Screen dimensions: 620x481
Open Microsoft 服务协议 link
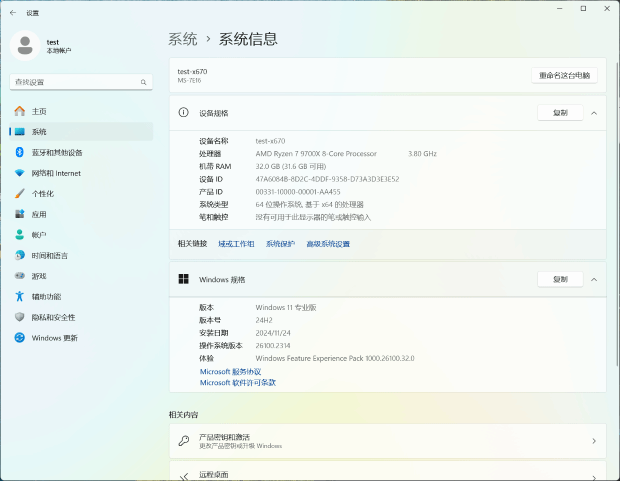tap(230, 371)
